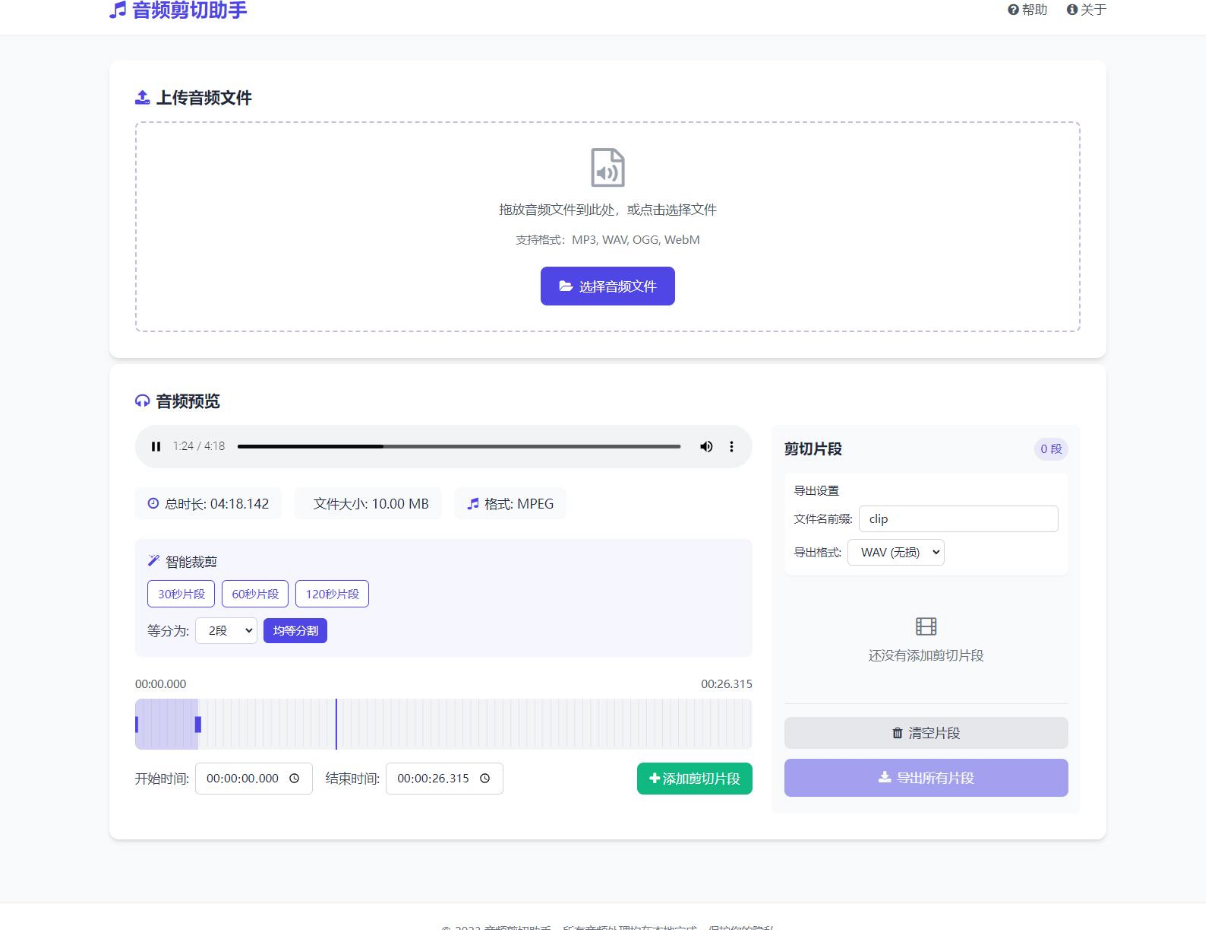Click the 00:00.000 waveform start time label
This screenshot has height=930, width=1206.
click(161, 684)
